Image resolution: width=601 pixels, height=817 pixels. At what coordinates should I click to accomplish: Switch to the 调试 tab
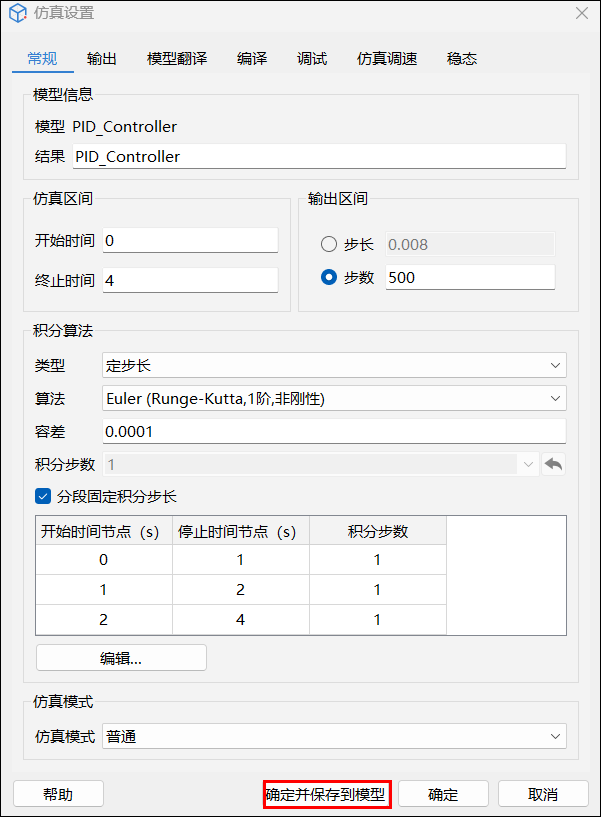coord(311,58)
